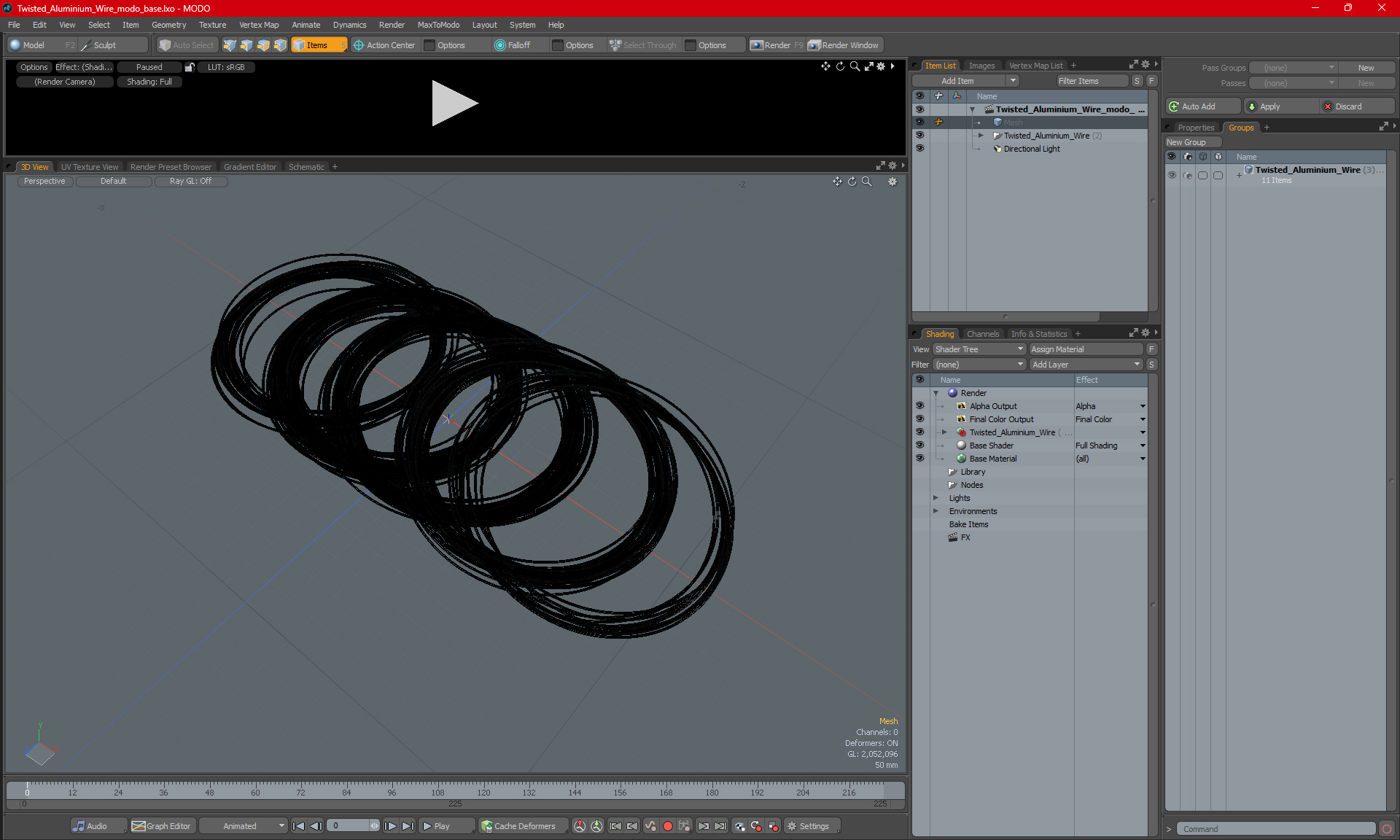Switch to the Properties tab
The height and width of the screenshot is (840, 1400).
coord(1196,128)
